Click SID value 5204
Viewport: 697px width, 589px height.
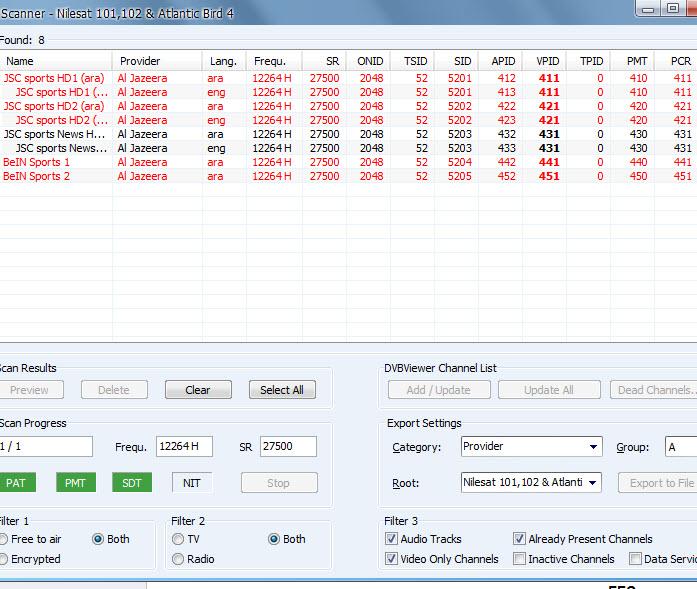coord(460,162)
